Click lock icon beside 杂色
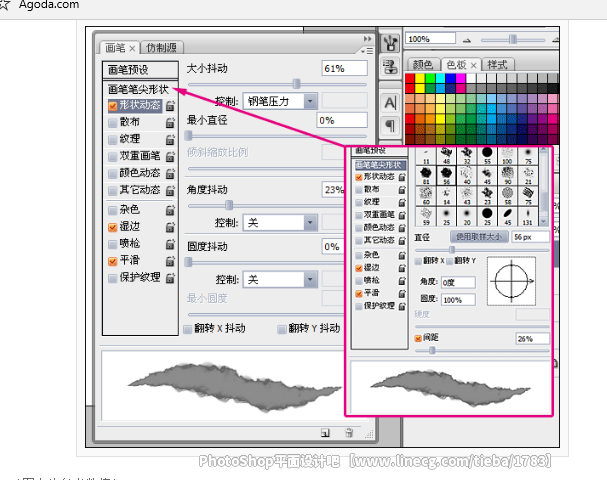 coord(170,210)
